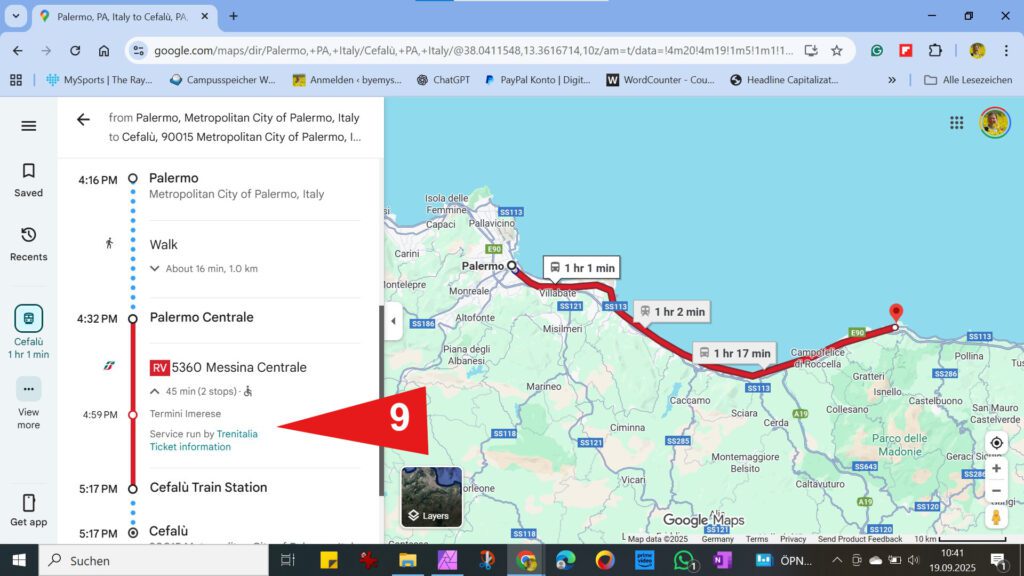1024x576 pixels.
Task: Zoom in on the map
Action: pos(996,467)
